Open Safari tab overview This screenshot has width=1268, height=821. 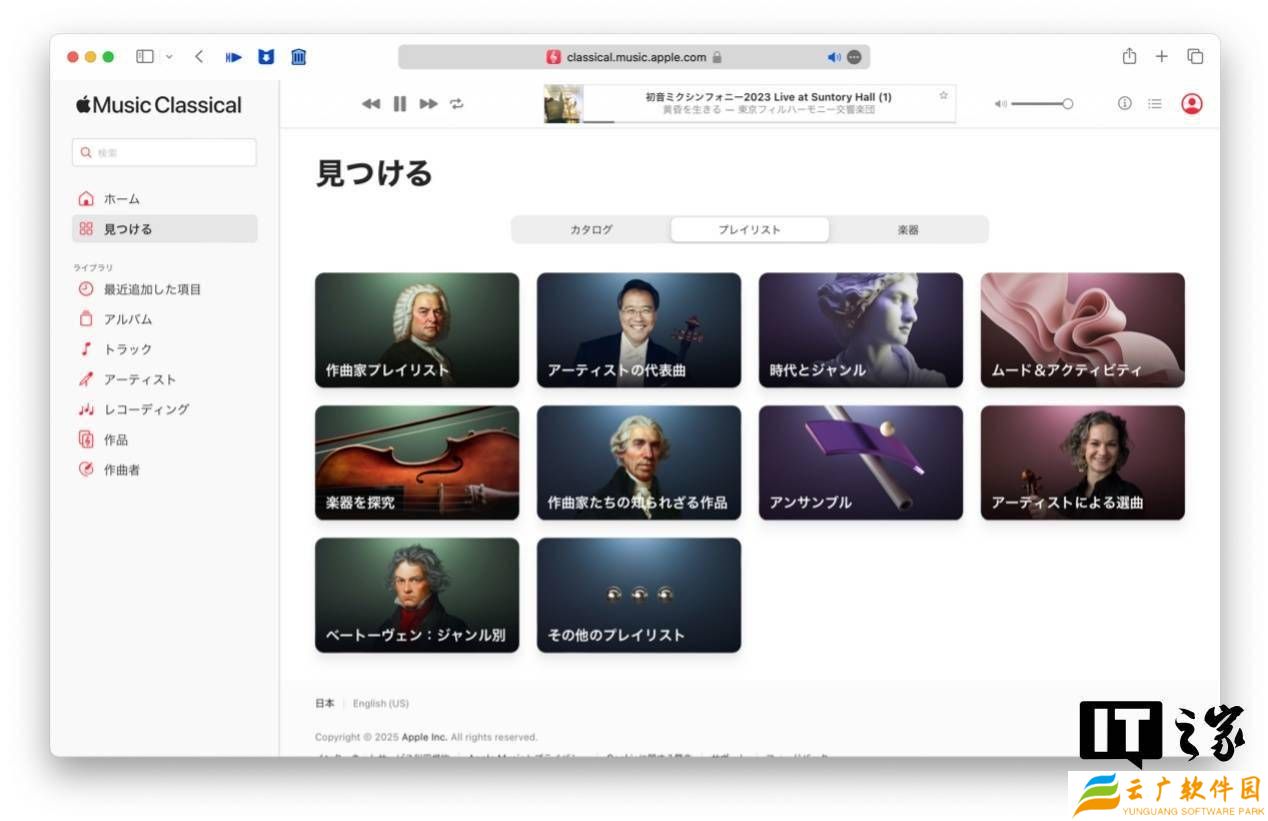pyautogui.click(x=1195, y=56)
